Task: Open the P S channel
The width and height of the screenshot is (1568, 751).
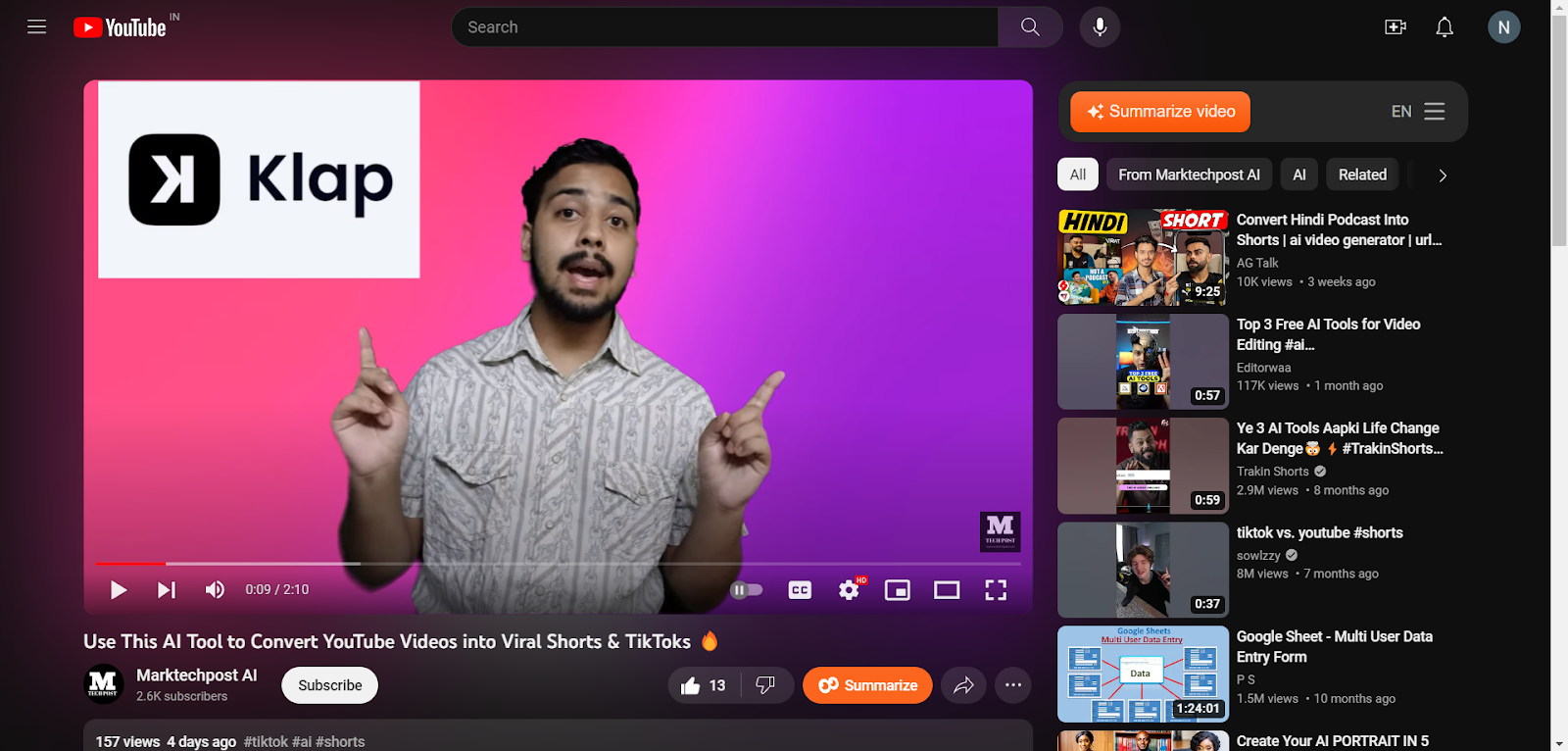Action: coord(1246,679)
